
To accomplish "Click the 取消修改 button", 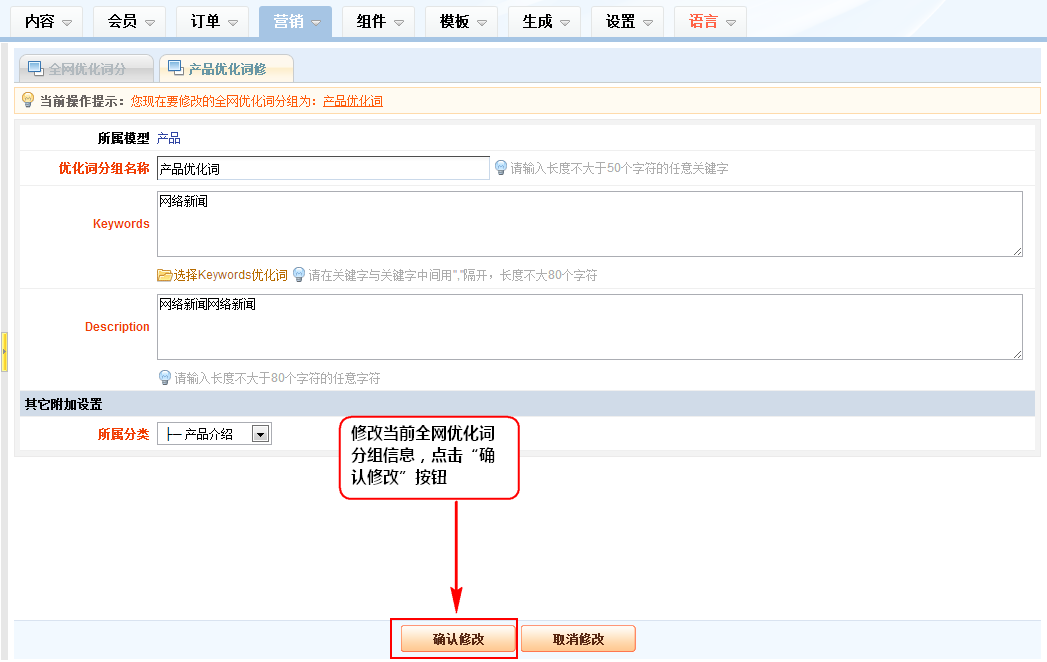I will (578, 639).
